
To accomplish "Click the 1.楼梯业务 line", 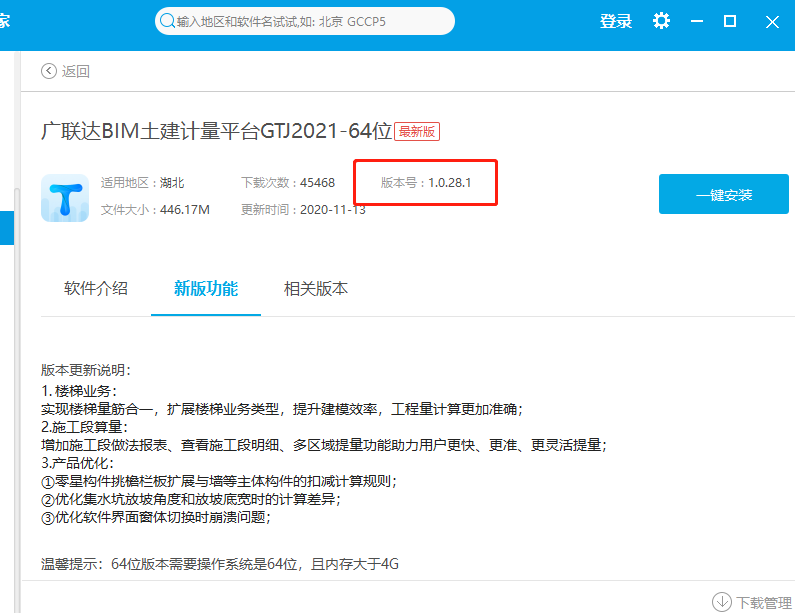I will (x=80, y=391).
